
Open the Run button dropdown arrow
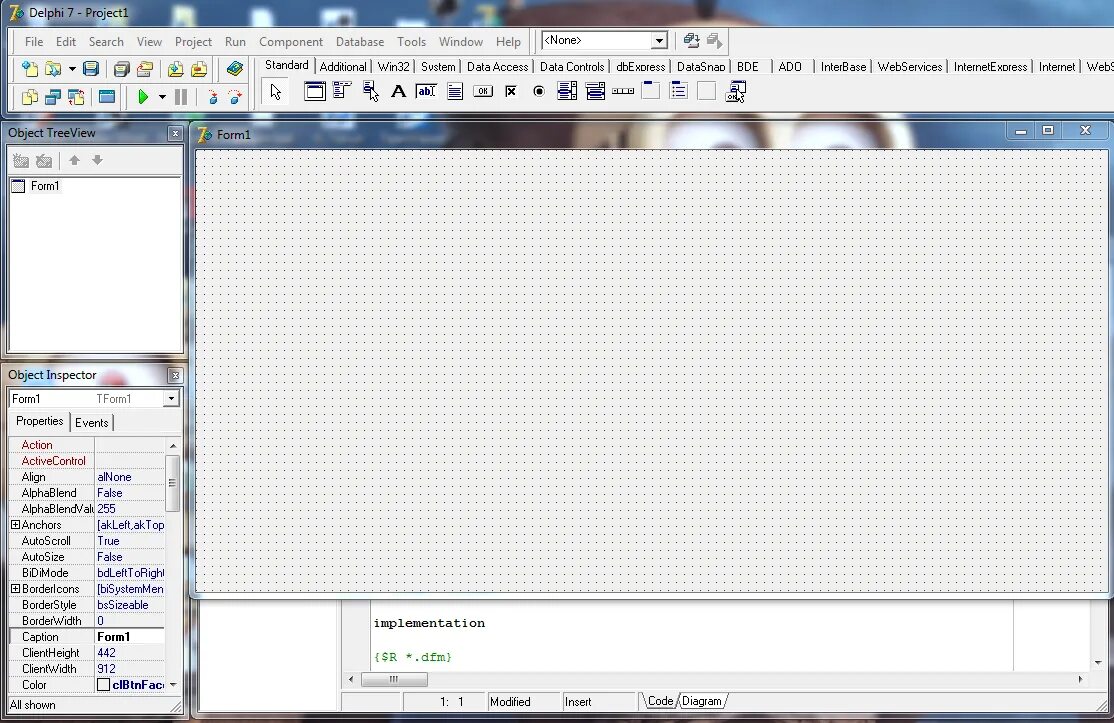162,97
